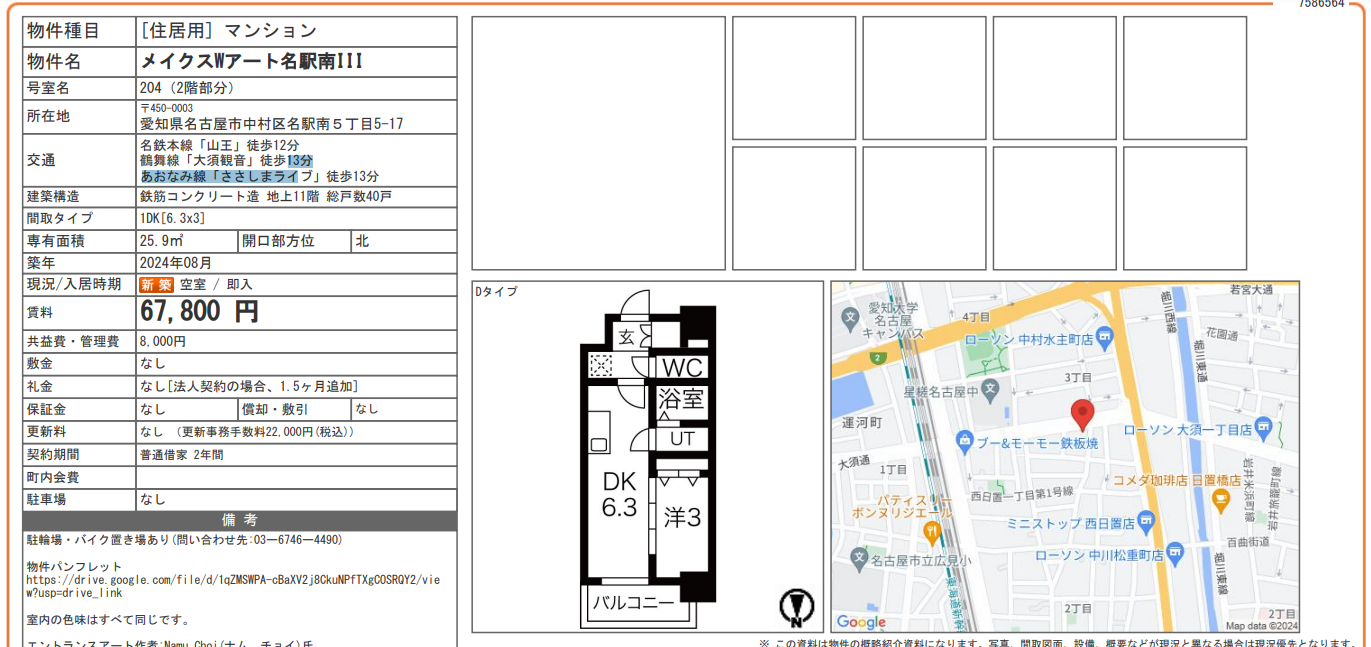The image size is (1371, 647).
Task: Click the 備考 section header bar
Action: (239, 520)
